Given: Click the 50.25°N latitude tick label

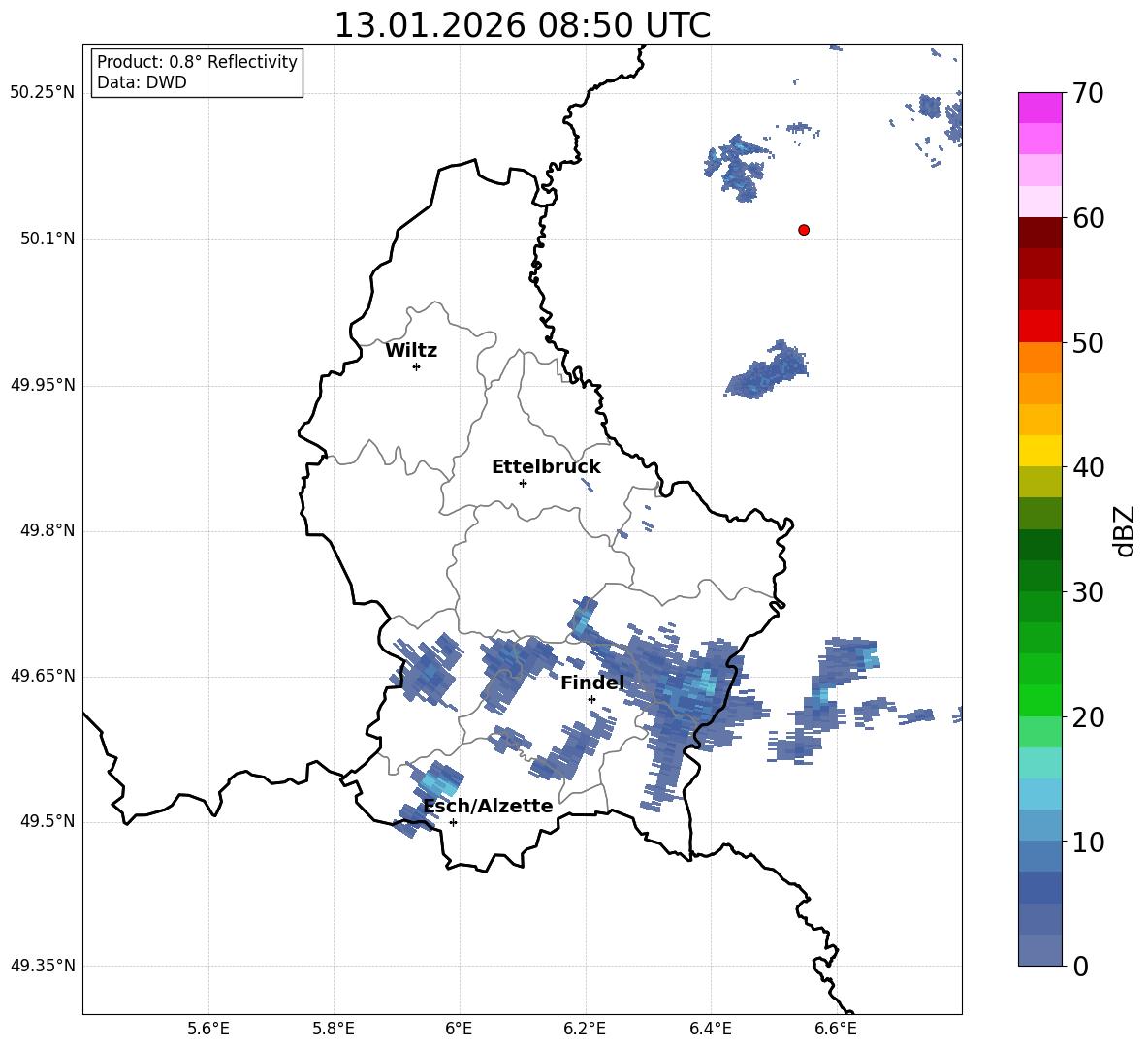Looking at the screenshot, I should coord(43,93).
